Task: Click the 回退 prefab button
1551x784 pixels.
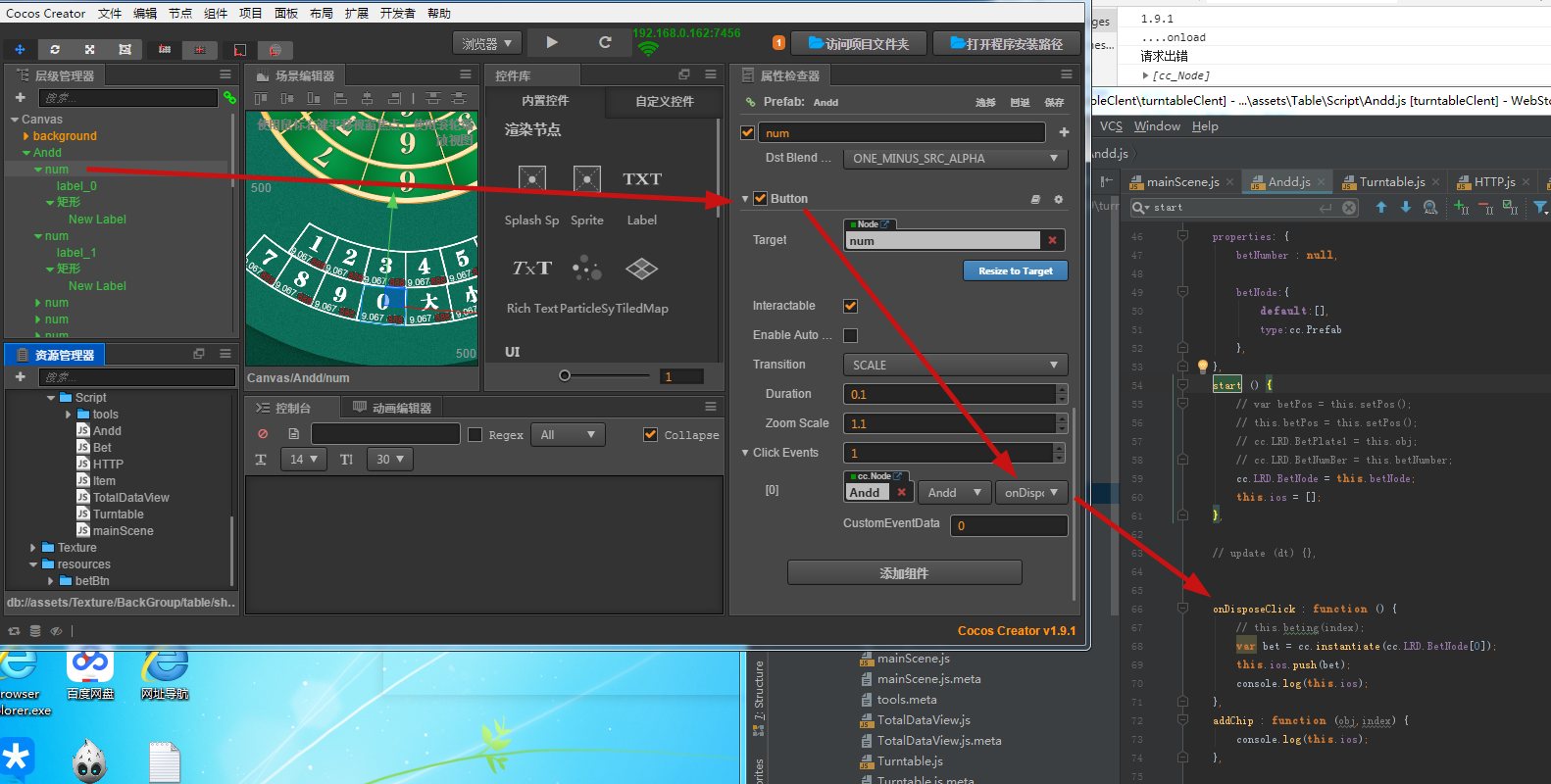Action: (1021, 102)
